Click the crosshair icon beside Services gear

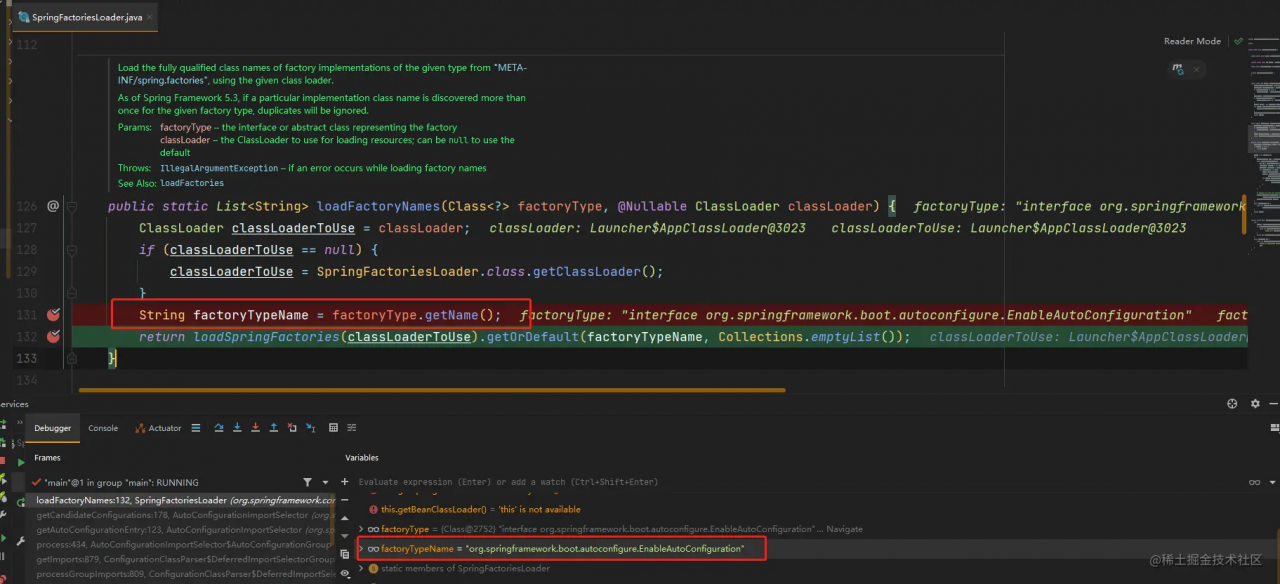point(1232,404)
